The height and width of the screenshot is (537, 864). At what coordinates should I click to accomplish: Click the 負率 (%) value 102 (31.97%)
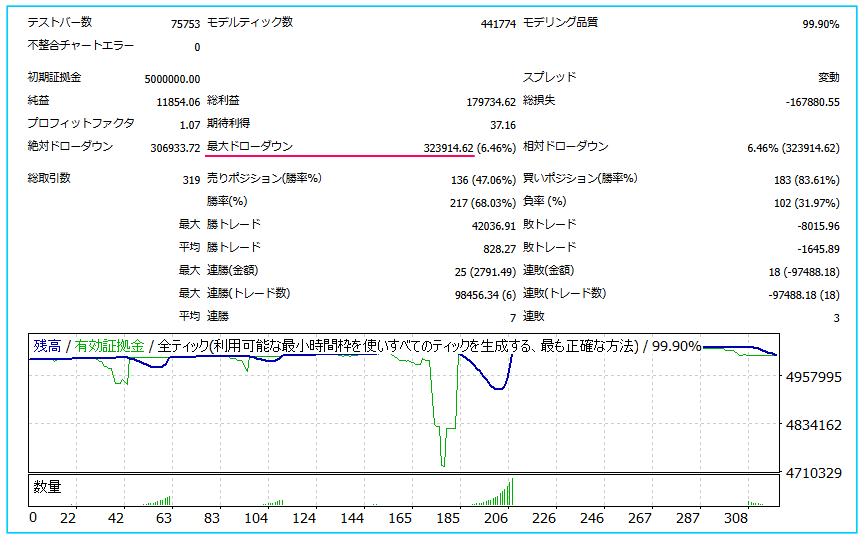(807, 204)
